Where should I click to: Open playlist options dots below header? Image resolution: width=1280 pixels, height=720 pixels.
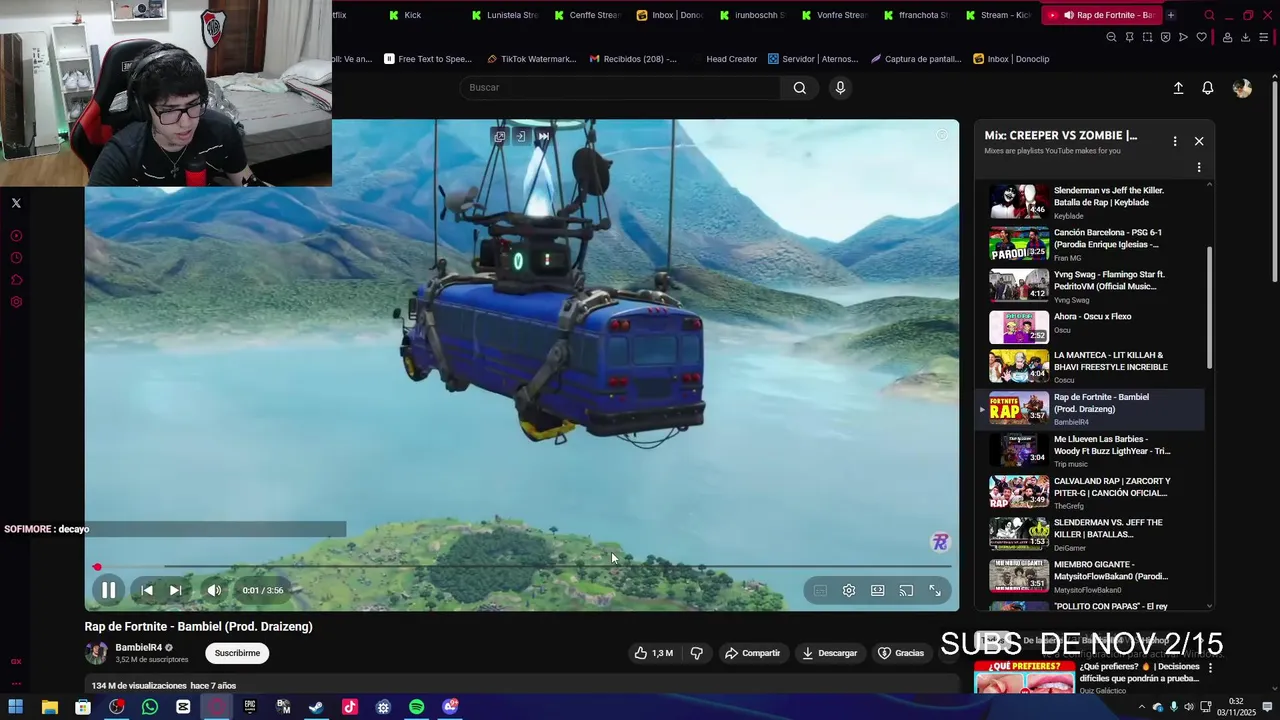point(1199,167)
